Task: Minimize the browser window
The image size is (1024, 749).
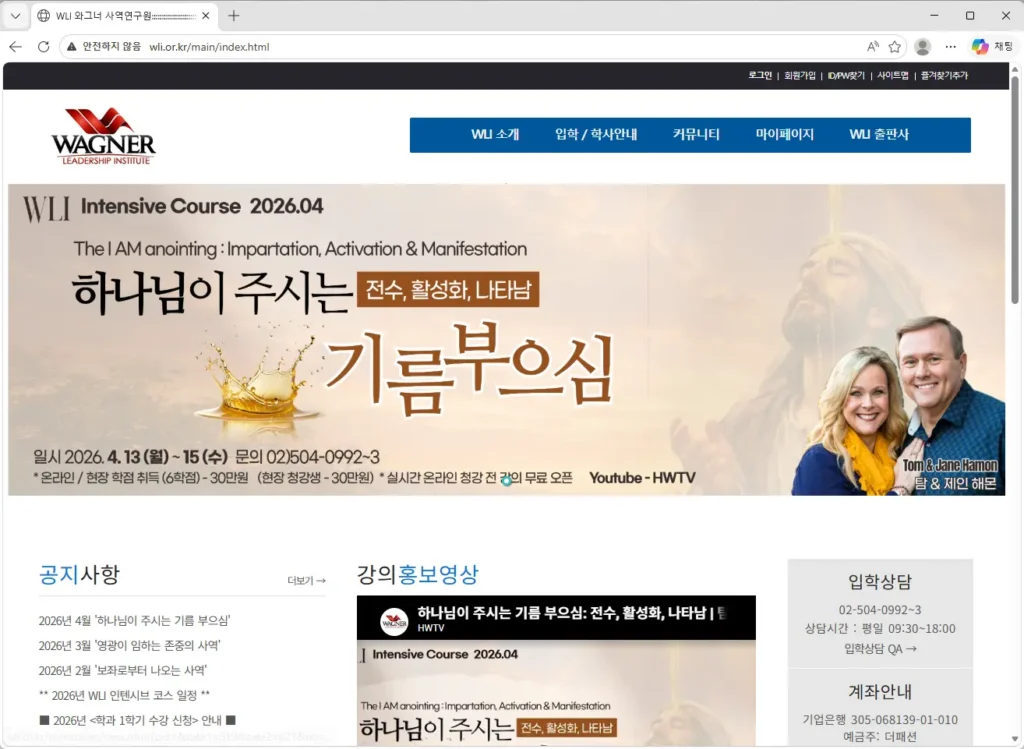Action: (935, 16)
